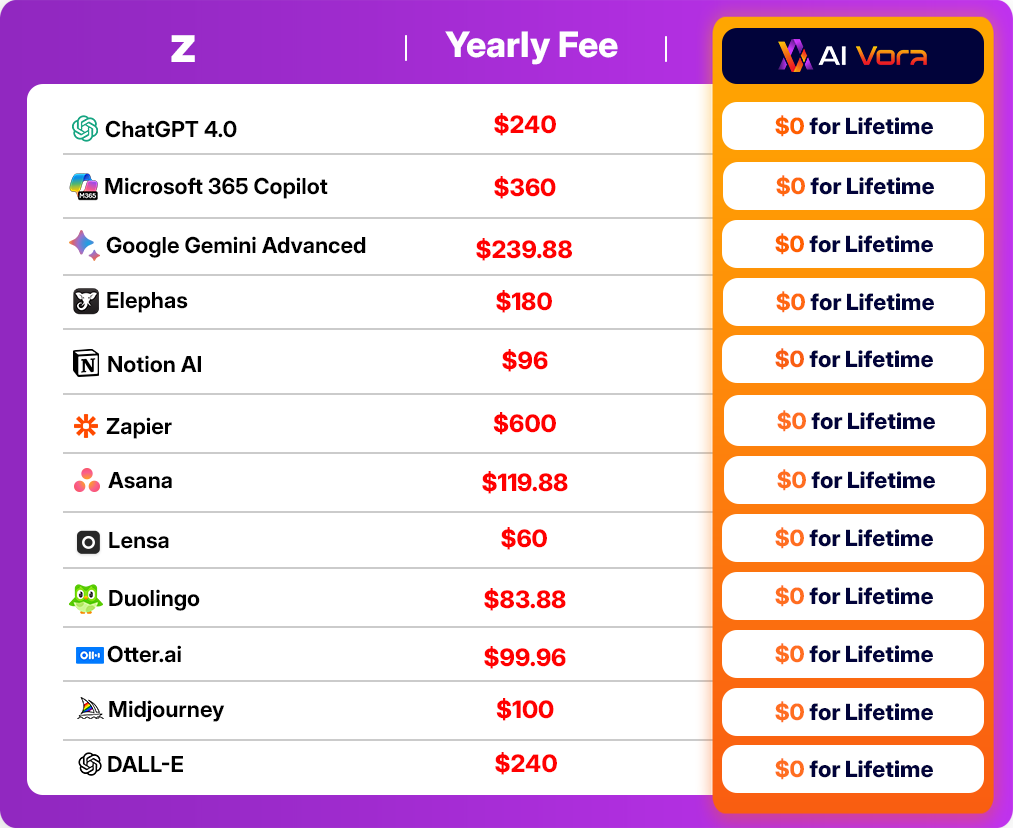This screenshot has width=1013, height=828.
Task: Click the Google Gemini sparkle icon
Action: coord(84,245)
